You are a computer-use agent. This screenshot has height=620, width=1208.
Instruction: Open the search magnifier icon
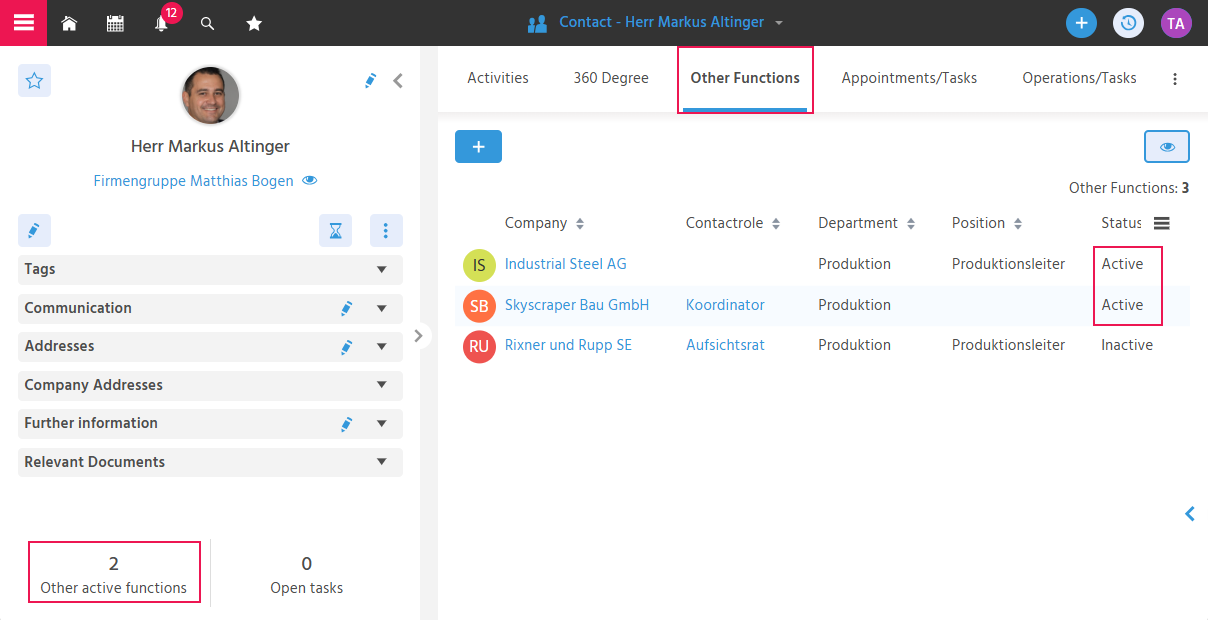[208, 23]
